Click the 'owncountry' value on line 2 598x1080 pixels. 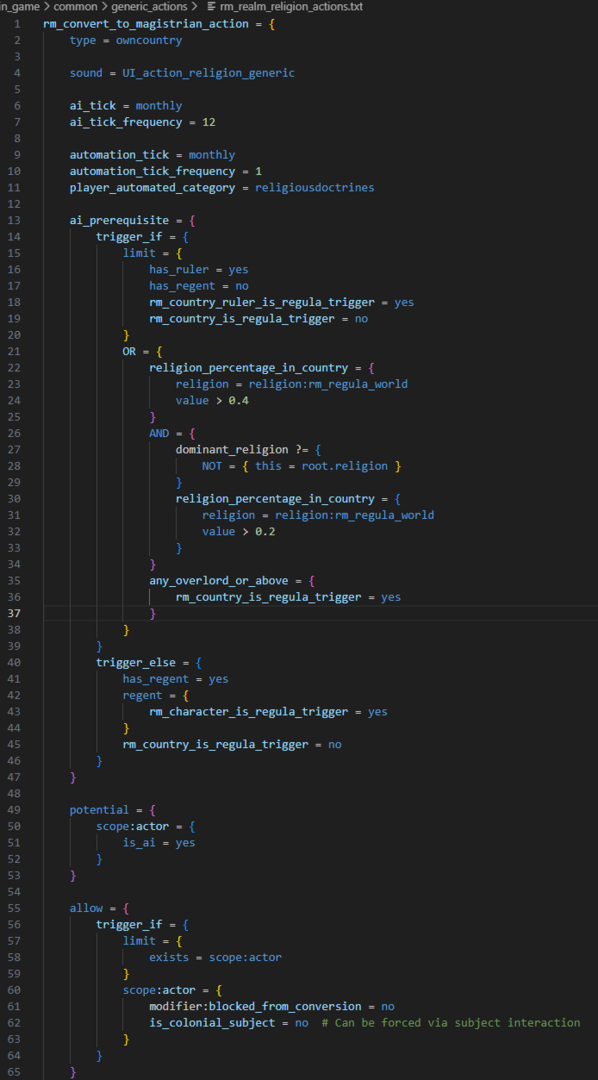pos(149,40)
